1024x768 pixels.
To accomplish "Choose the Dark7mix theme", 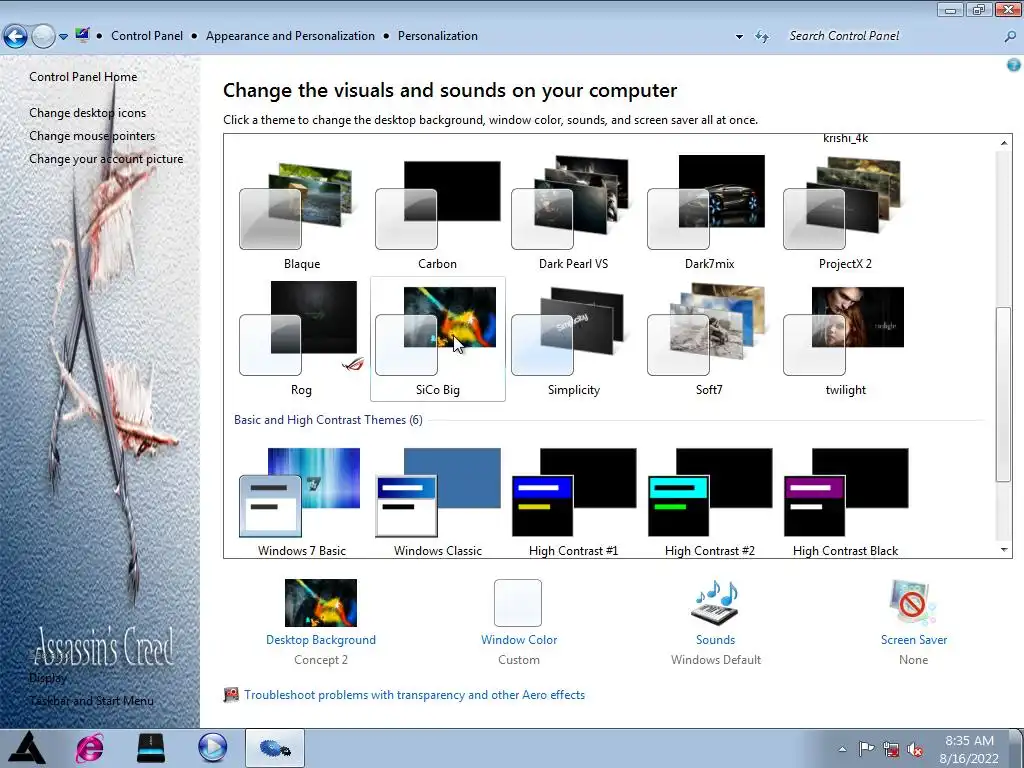I will pos(709,213).
